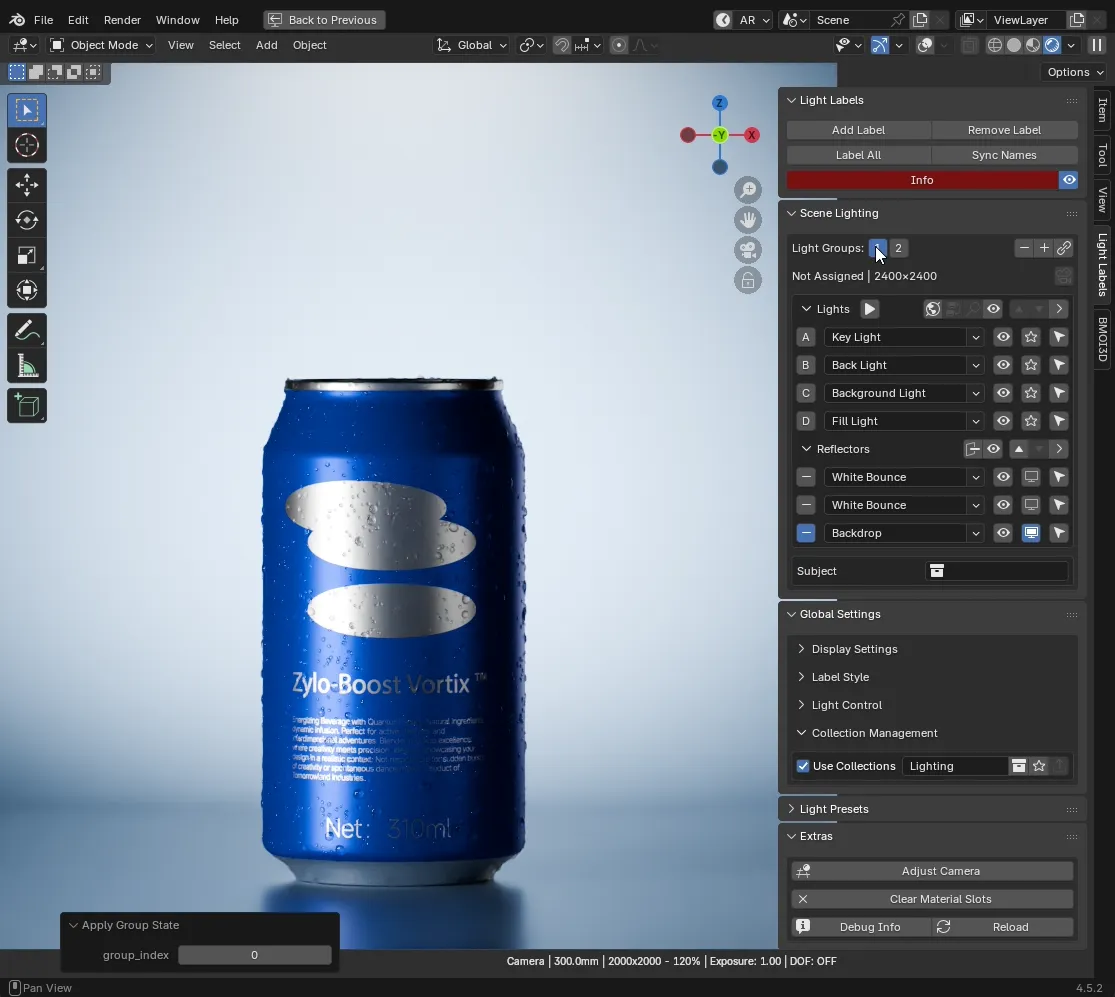Toggle Back Light visibility eye
Viewport: 1115px width, 997px height.
click(1003, 365)
